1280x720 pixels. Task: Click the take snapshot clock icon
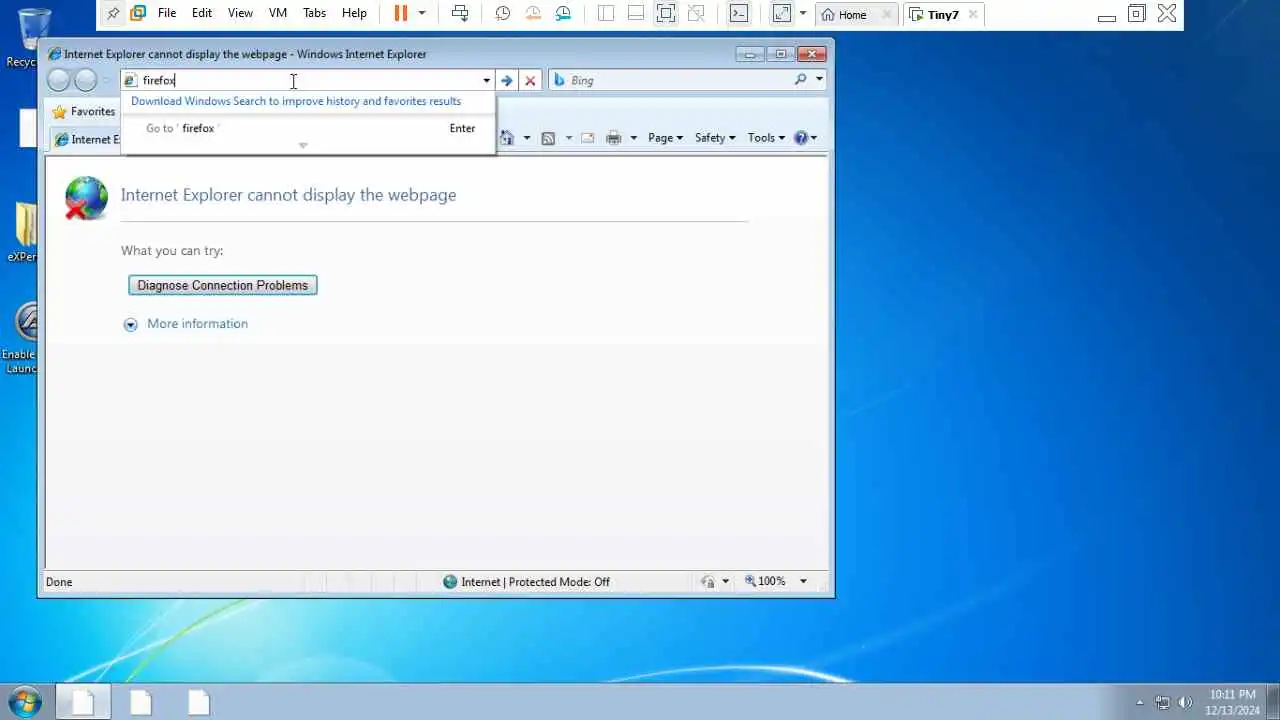point(503,13)
